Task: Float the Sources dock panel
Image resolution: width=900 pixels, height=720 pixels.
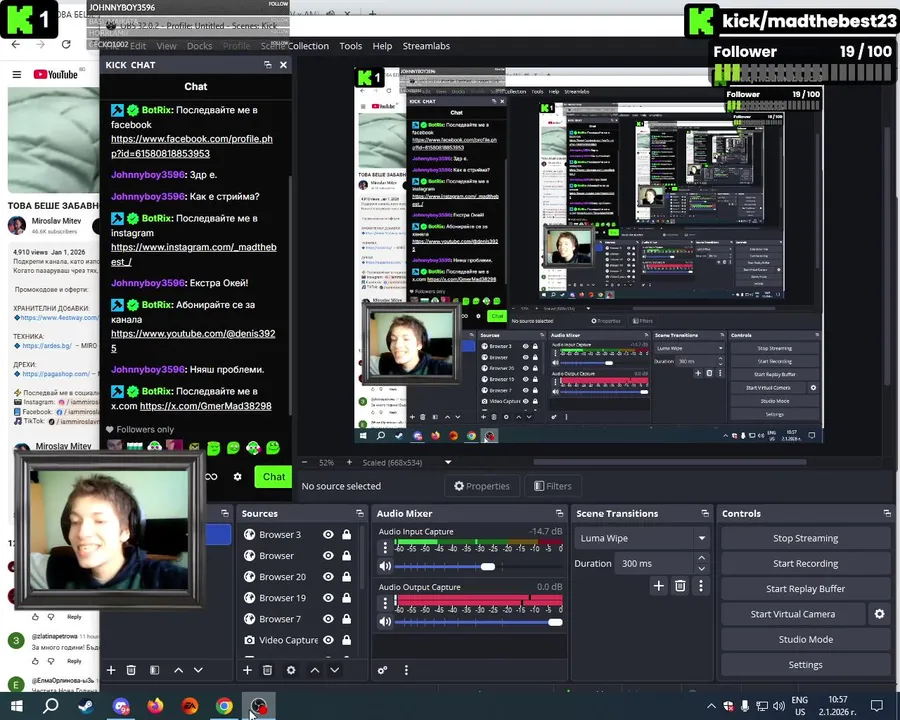Action: (x=360, y=513)
